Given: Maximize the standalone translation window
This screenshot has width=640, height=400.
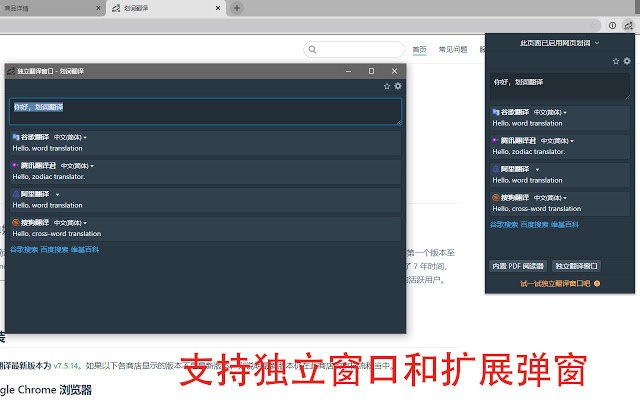Looking at the screenshot, I should pos(371,71).
